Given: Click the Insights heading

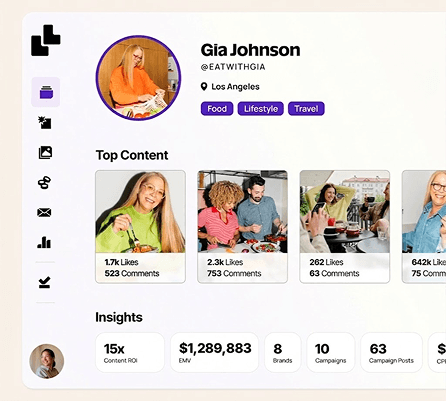Looking at the screenshot, I should 119,317.
